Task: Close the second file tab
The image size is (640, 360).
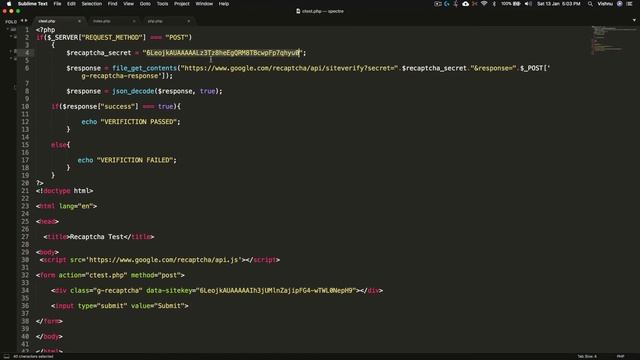Action: (x=134, y=21)
